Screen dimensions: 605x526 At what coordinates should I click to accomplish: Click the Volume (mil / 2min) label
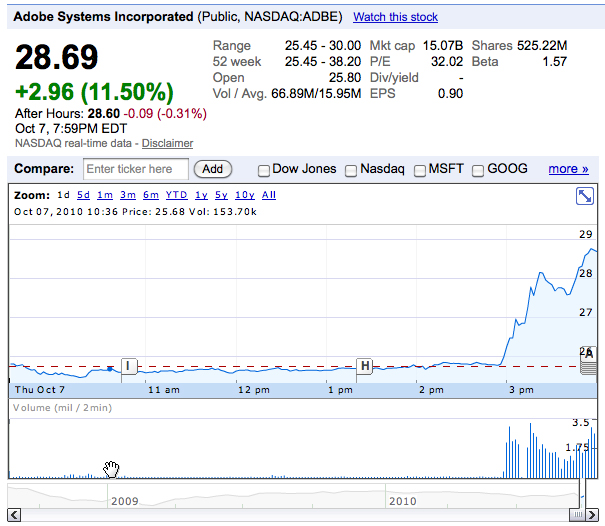point(63,408)
